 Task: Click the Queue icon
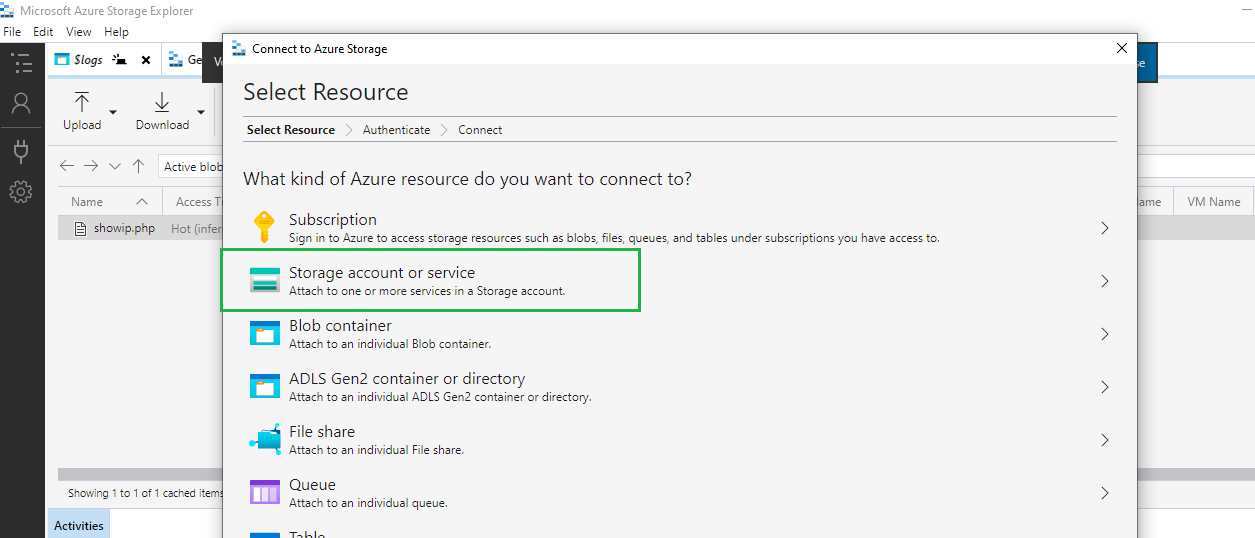click(265, 492)
